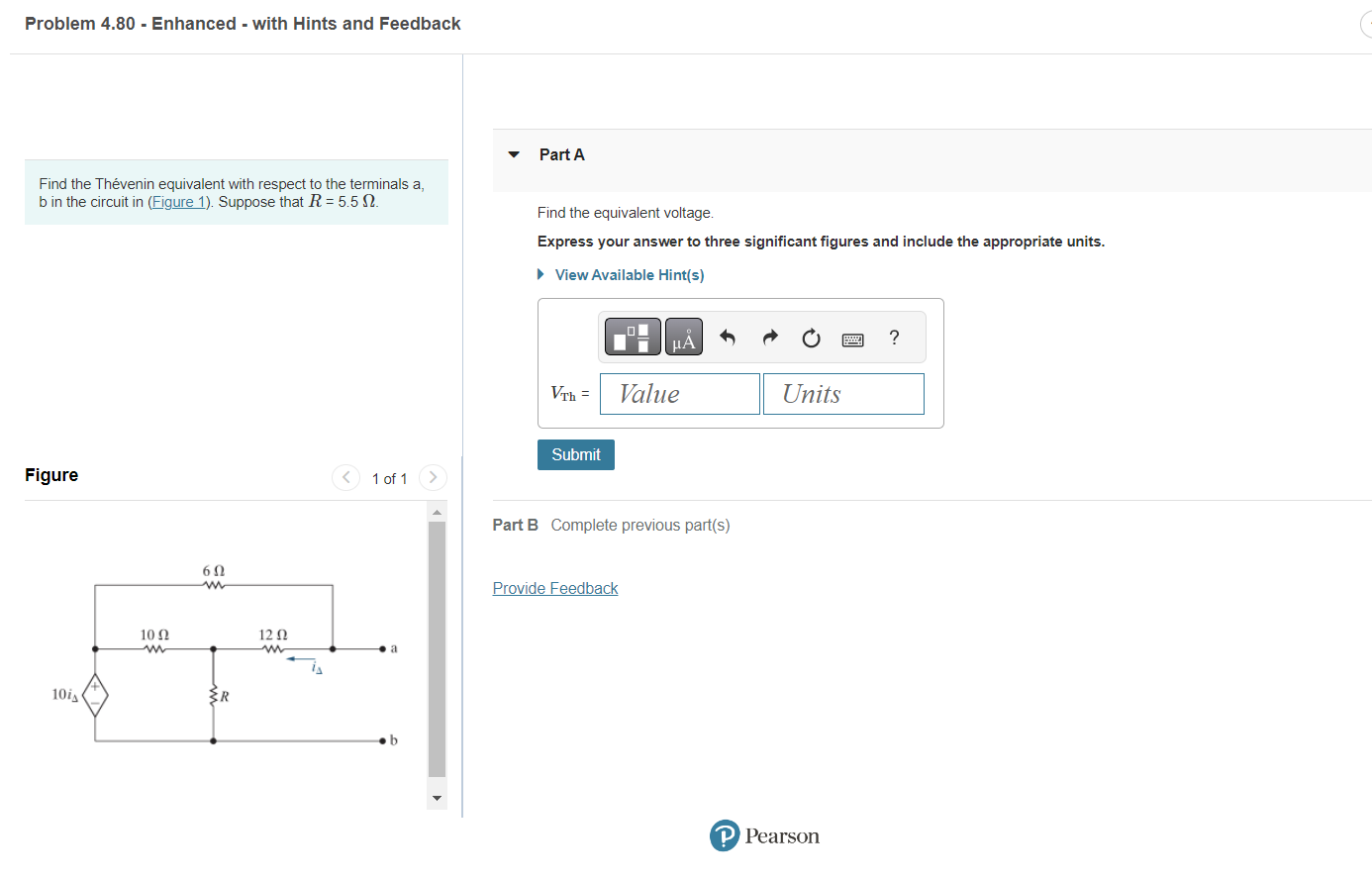1372x879 pixels.
Task: Select the Part B section header
Action: [516, 525]
